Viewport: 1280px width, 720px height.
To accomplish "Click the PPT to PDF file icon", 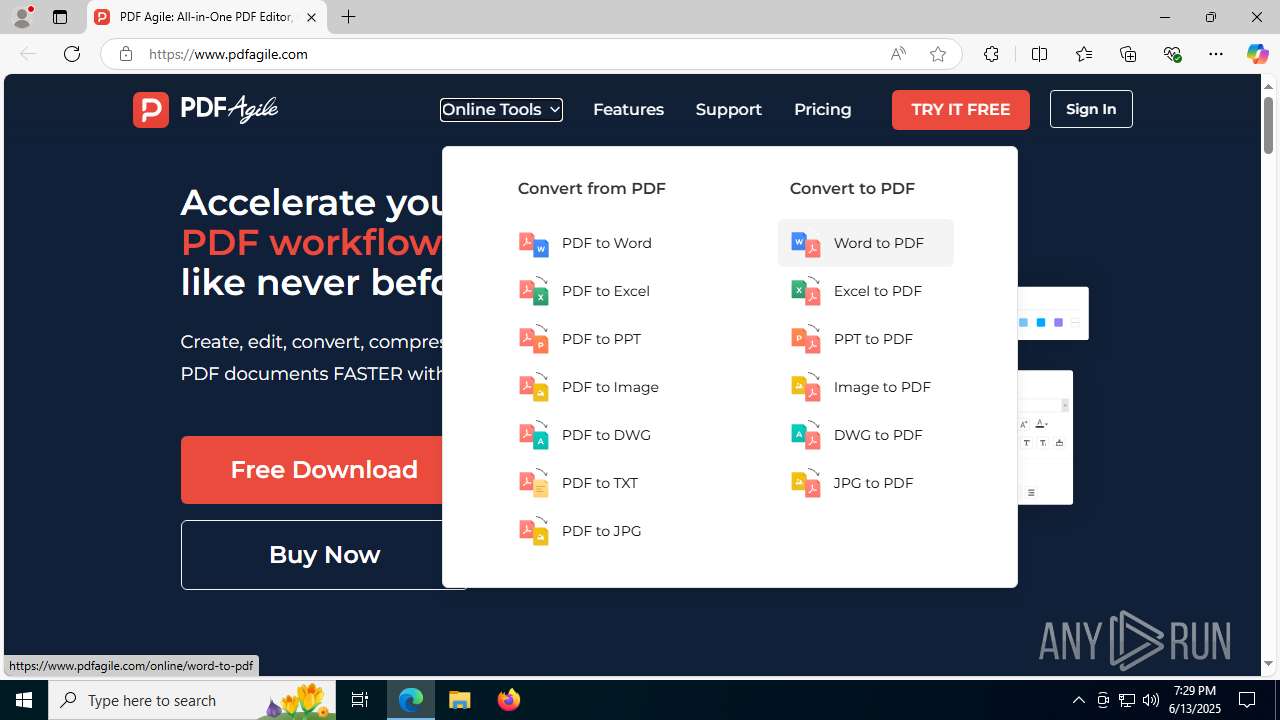I will pyautogui.click(x=806, y=339).
